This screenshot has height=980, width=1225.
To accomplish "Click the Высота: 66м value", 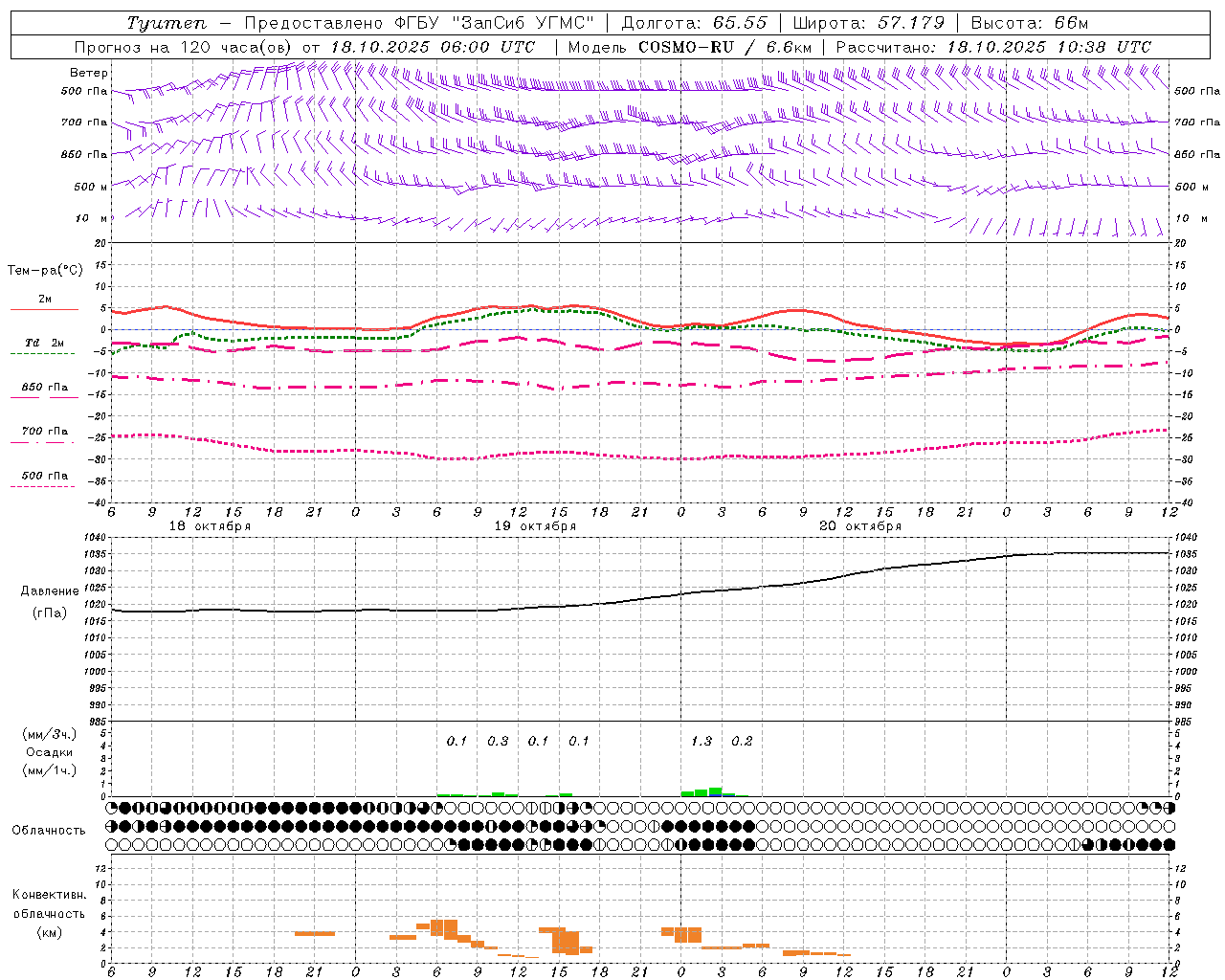I will 1030,23.
